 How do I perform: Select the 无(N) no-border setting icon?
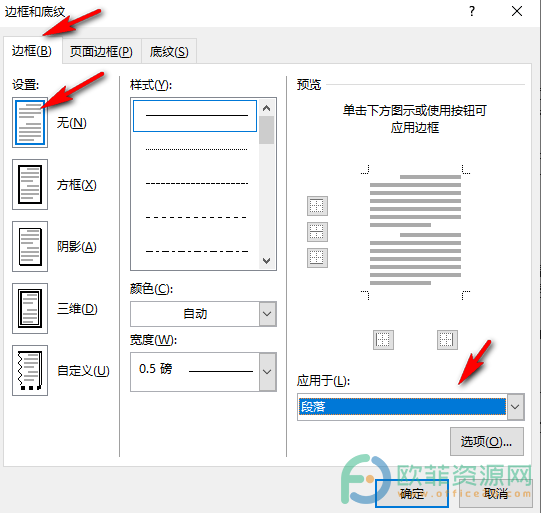30,122
